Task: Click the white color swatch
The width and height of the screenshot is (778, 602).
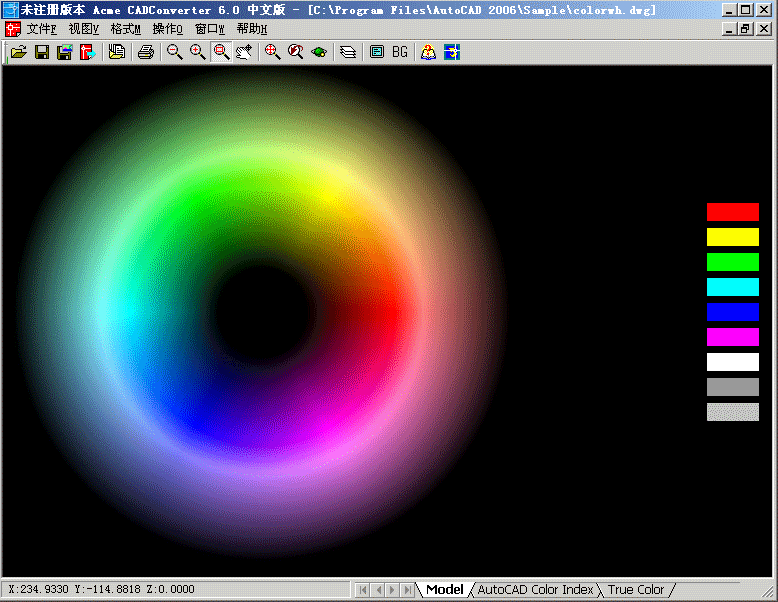Action: (733, 362)
